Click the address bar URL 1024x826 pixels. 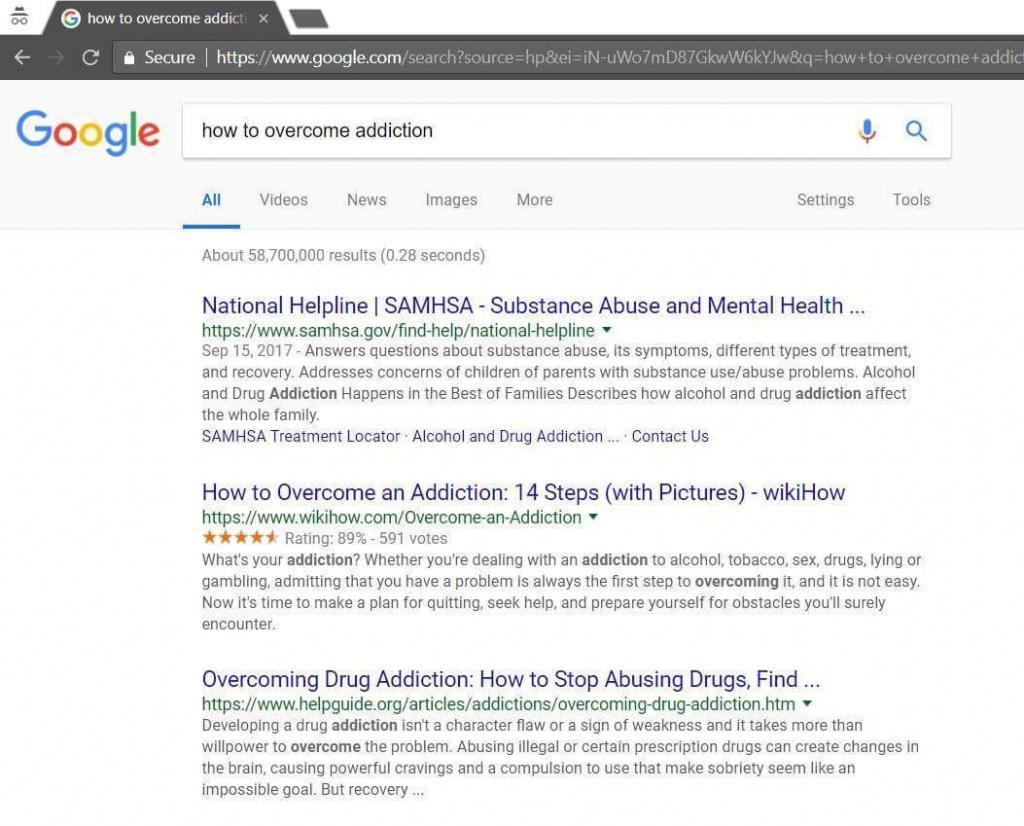point(619,57)
